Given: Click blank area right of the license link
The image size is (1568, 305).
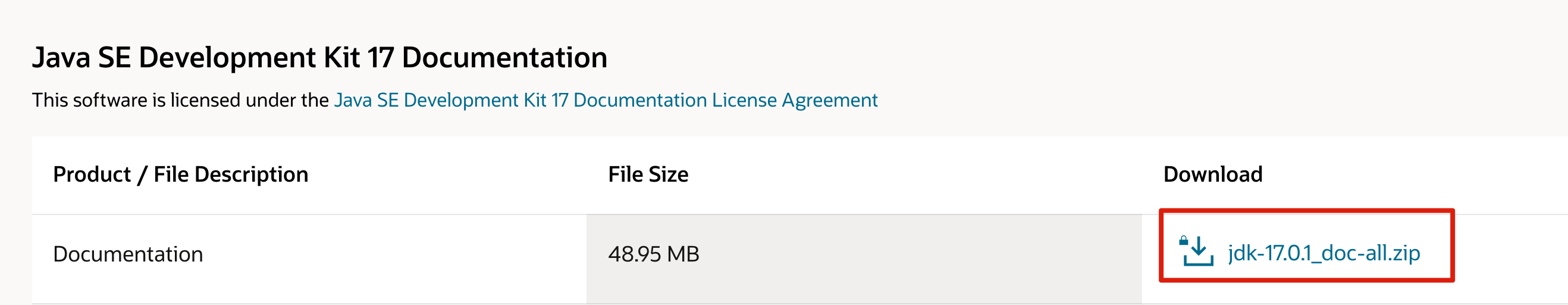Looking at the screenshot, I should (1218, 100).
